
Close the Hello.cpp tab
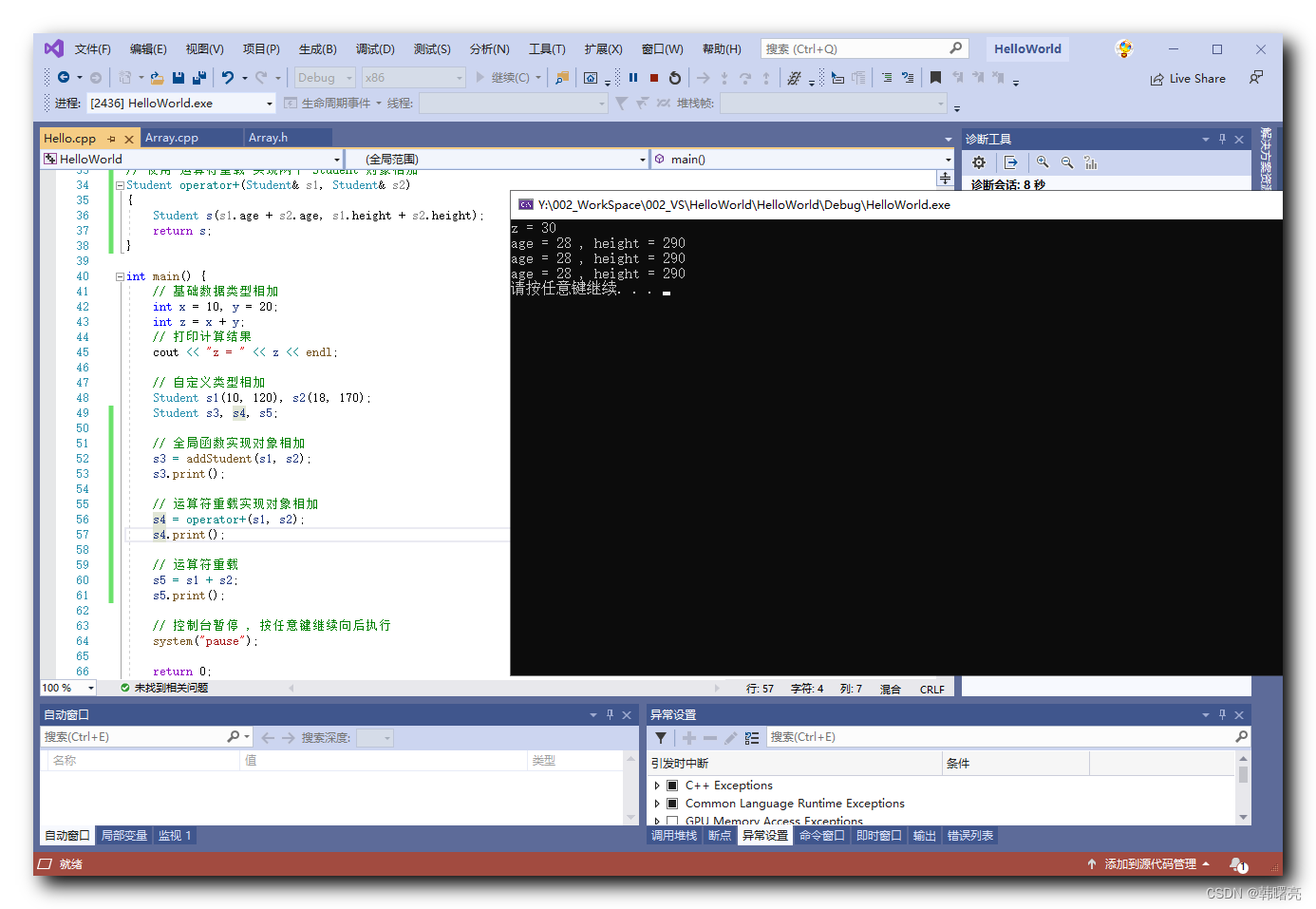(129, 139)
